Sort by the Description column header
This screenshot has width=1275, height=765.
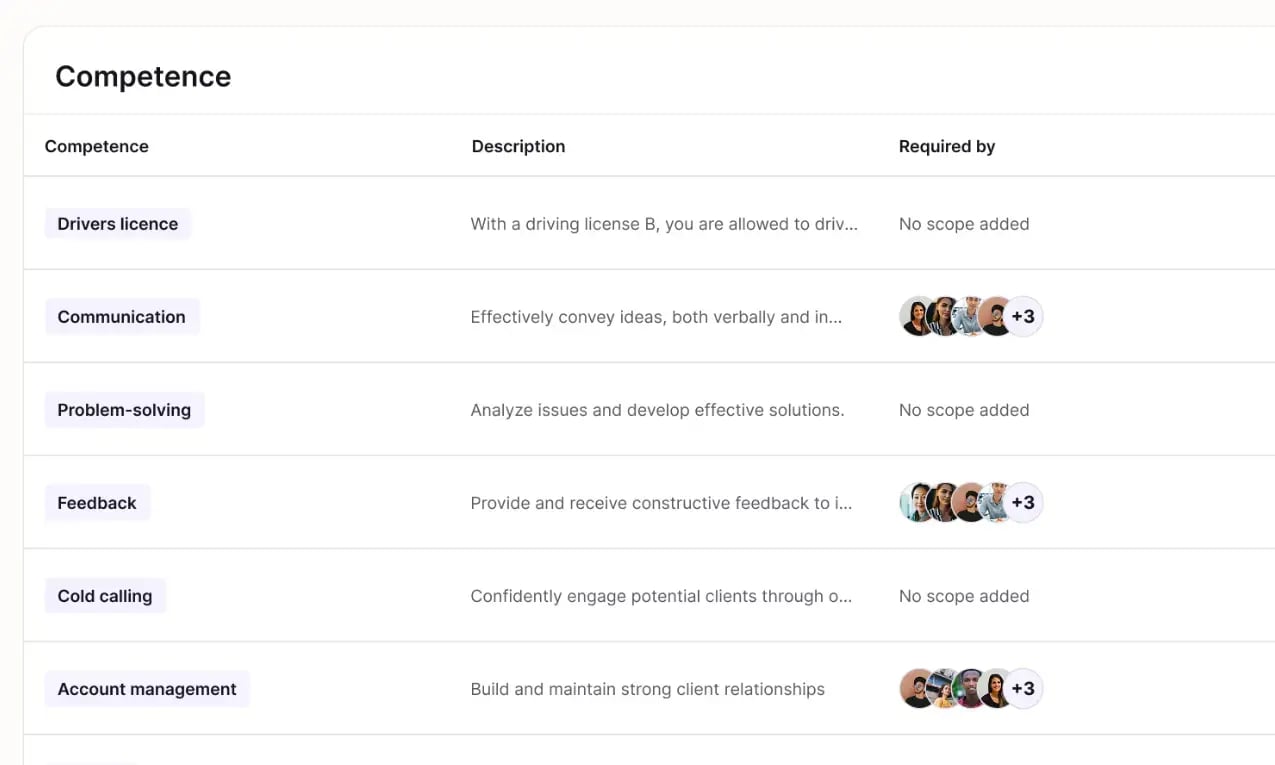pos(518,146)
